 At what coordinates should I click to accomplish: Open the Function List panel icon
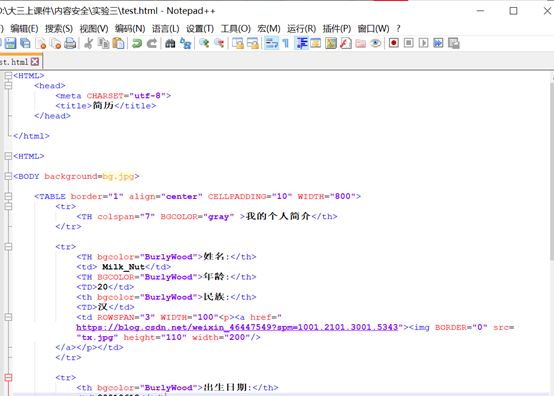pyautogui.click(x=346, y=43)
